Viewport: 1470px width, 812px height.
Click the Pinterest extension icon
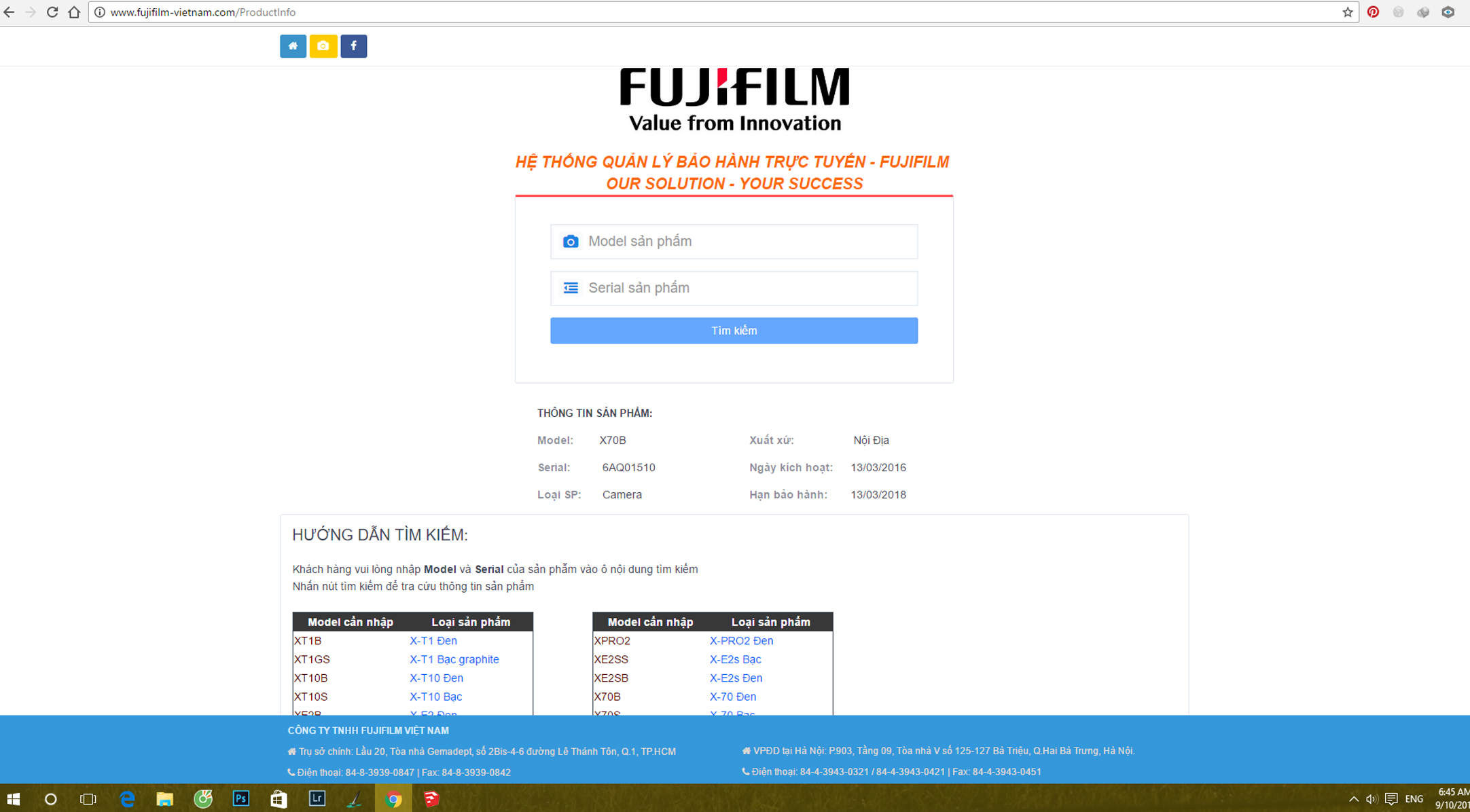click(1373, 12)
